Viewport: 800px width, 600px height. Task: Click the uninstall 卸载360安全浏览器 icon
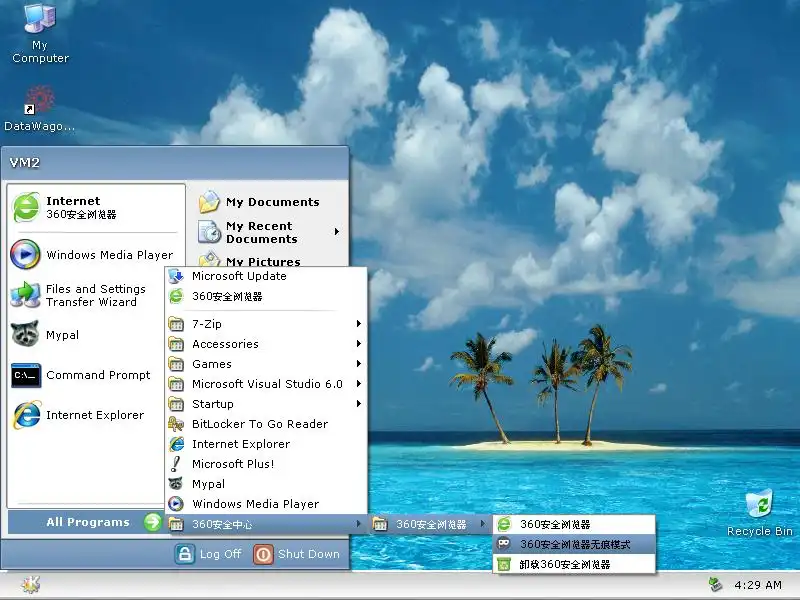coord(504,564)
